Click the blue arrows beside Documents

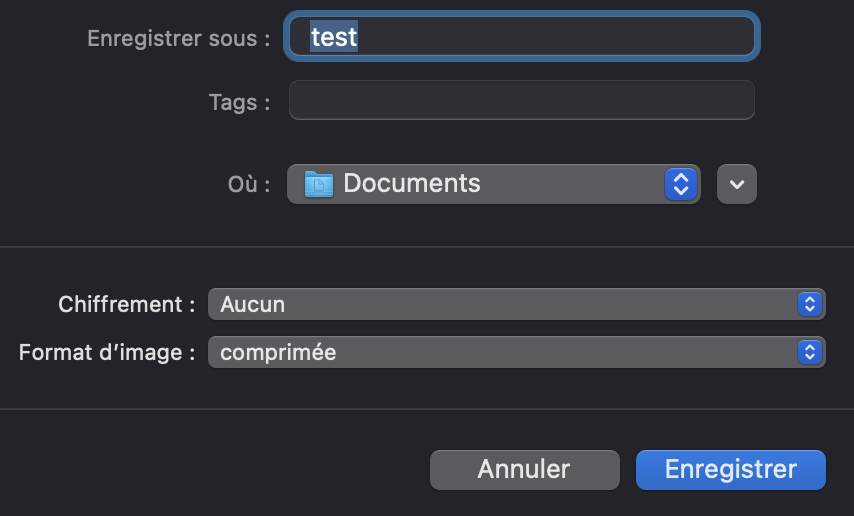[681, 184]
